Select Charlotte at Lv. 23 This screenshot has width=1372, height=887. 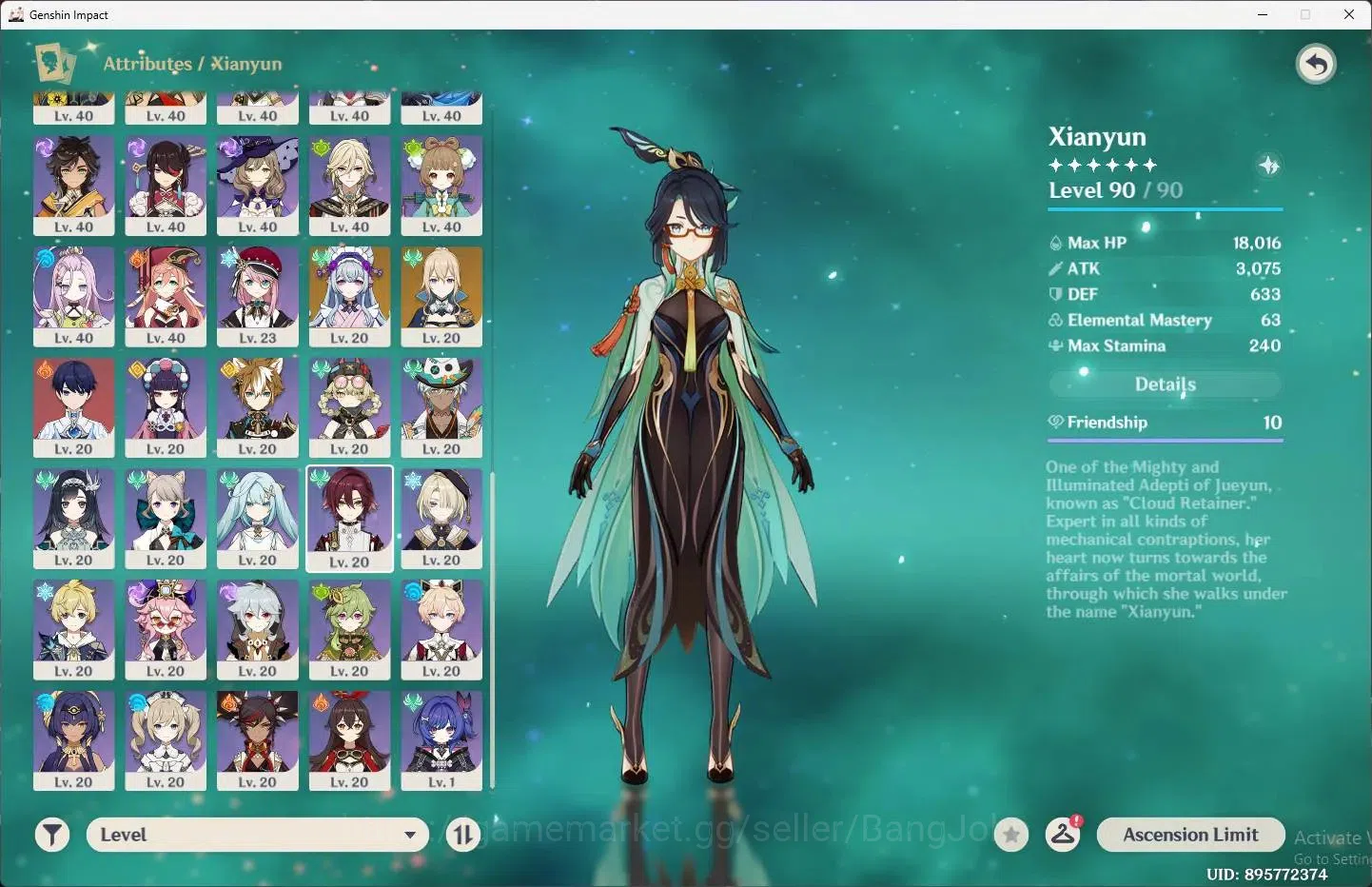pyautogui.click(x=258, y=297)
